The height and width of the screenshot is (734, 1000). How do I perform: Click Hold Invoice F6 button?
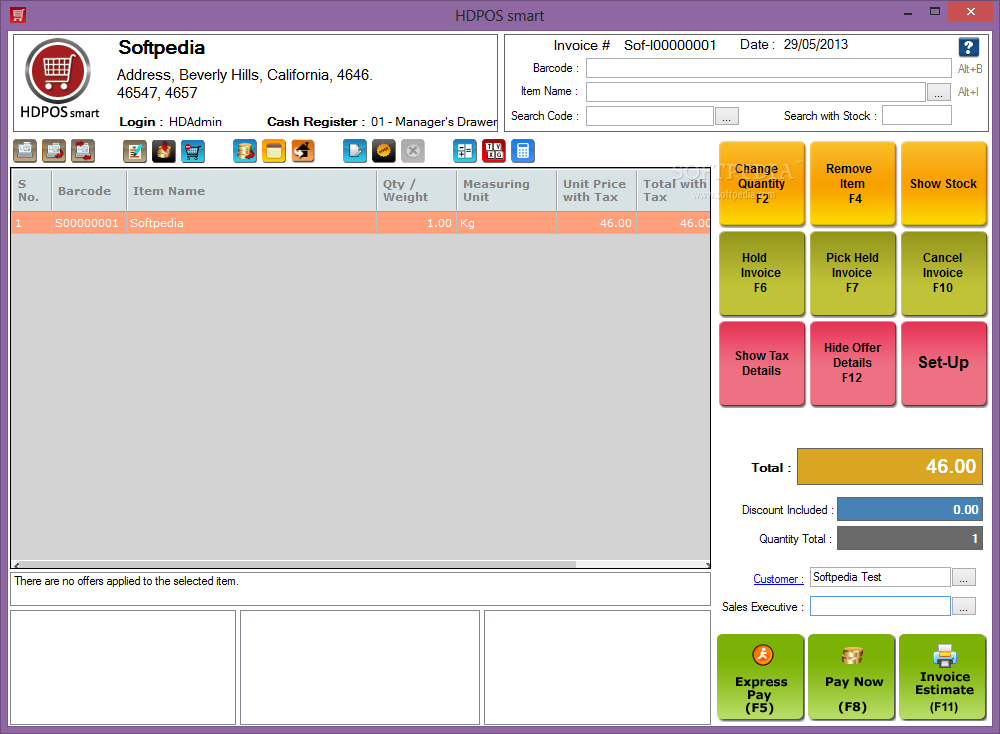pyautogui.click(x=761, y=273)
